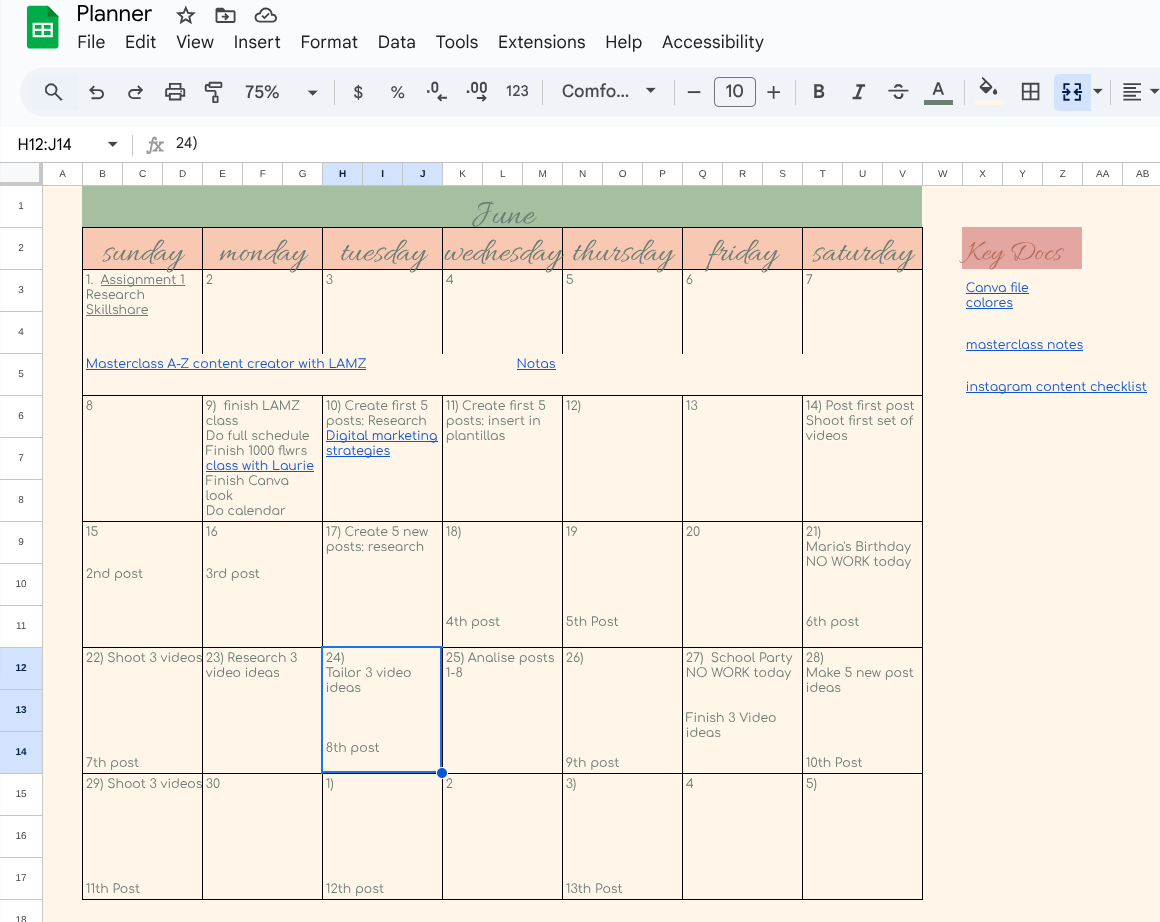This screenshot has height=922, width=1160.
Task: Toggle bold formatting
Action: point(818,92)
